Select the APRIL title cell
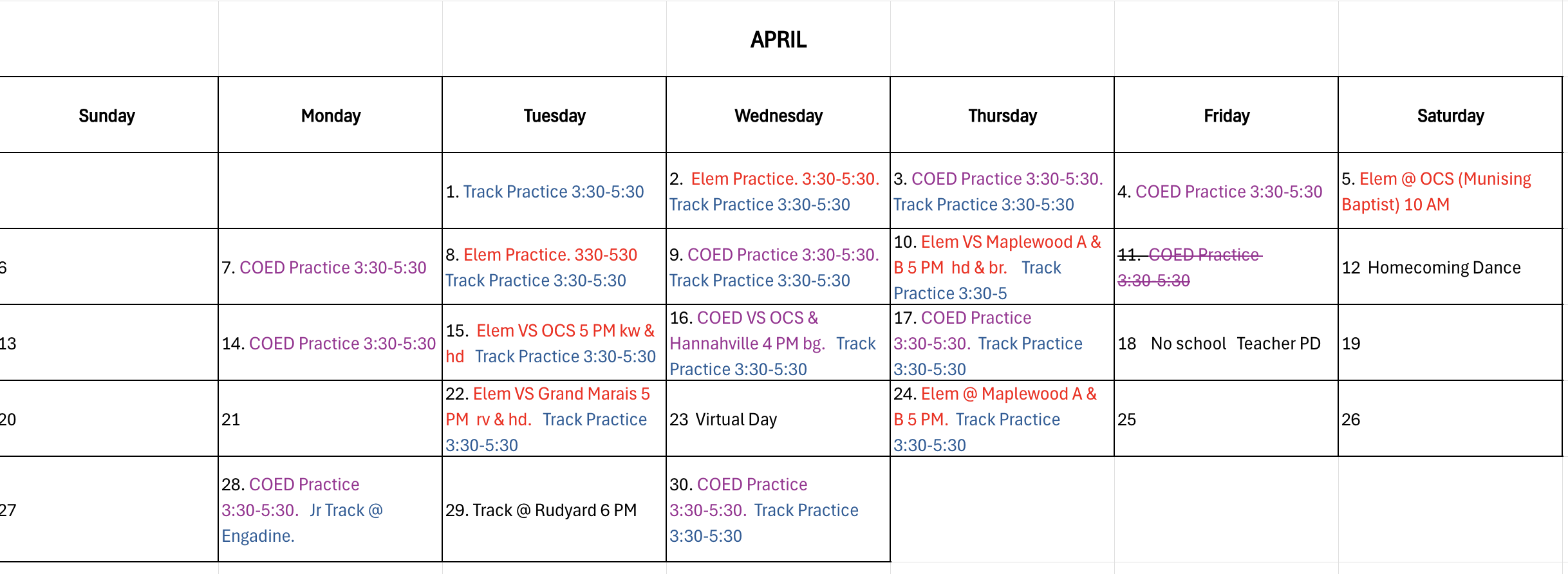Viewport: 1568px width, 574px height. [x=778, y=39]
